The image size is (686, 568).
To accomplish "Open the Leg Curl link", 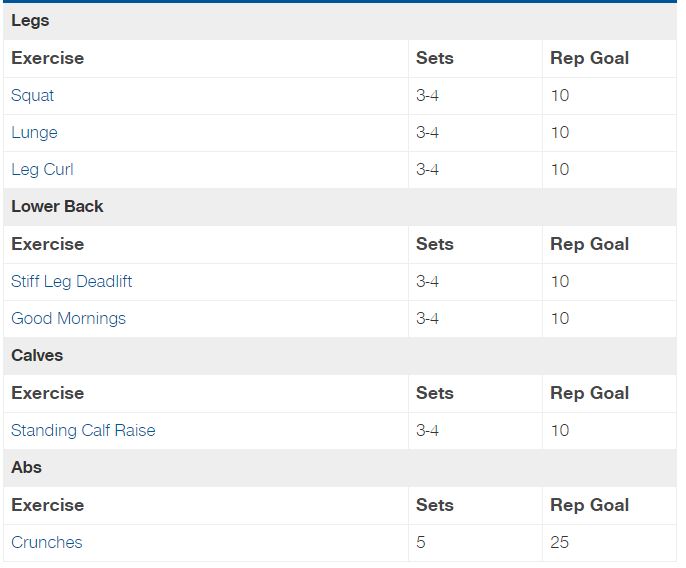I will coord(42,170).
